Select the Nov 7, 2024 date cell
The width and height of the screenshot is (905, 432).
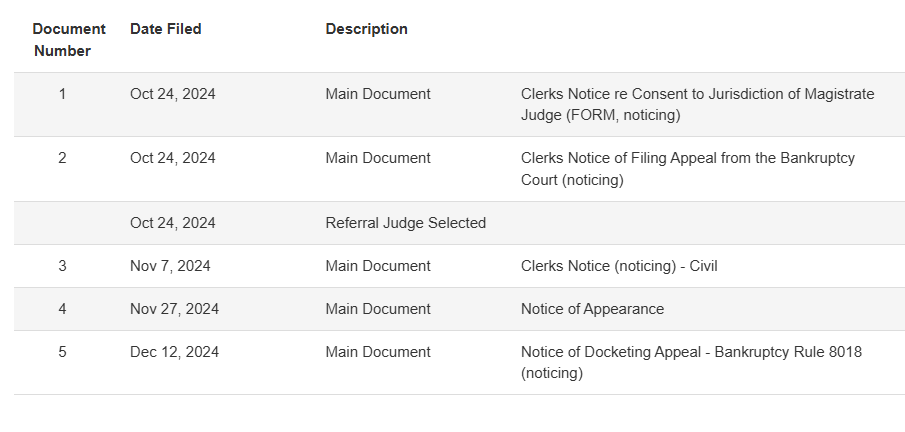(170, 266)
